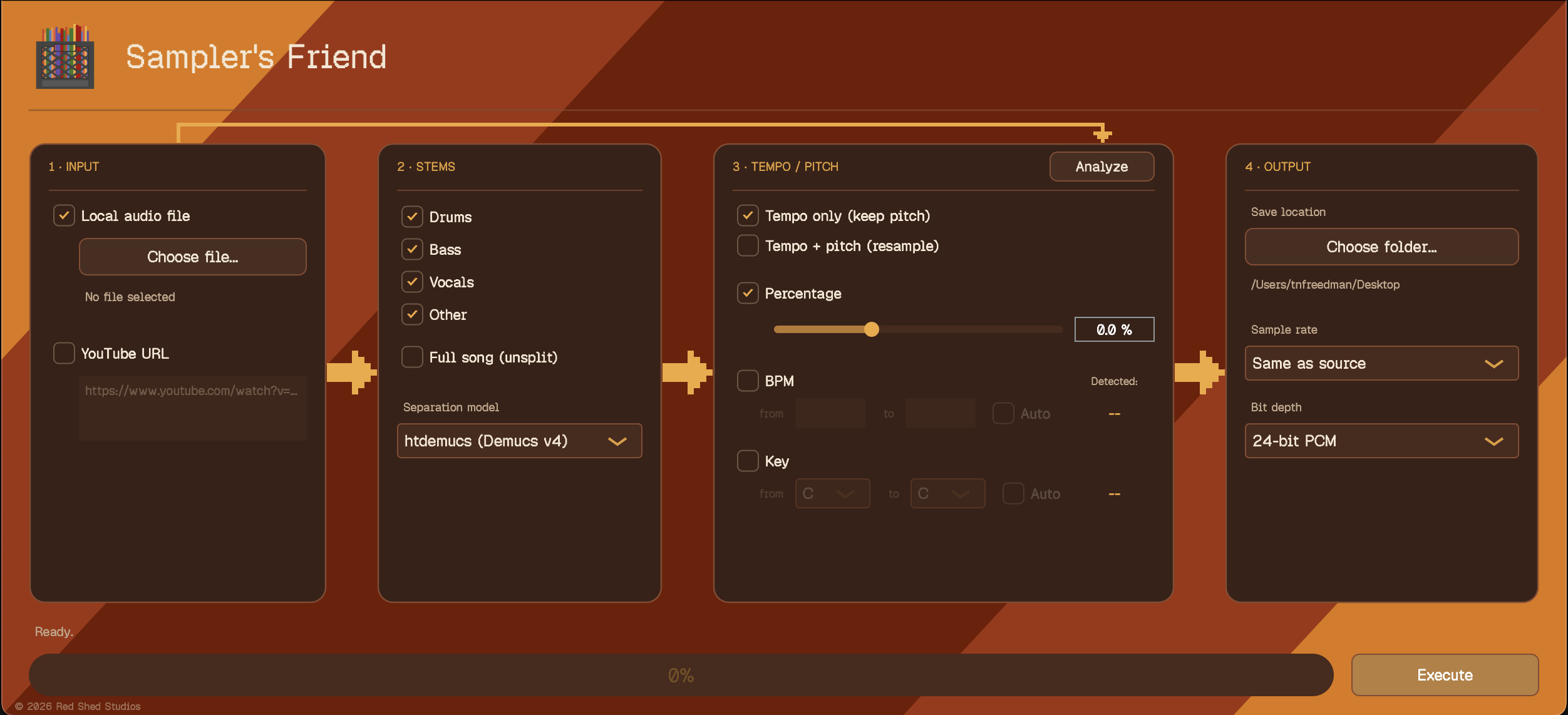1568x715 pixels.
Task: Click the BPM from input field
Action: coord(830,413)
